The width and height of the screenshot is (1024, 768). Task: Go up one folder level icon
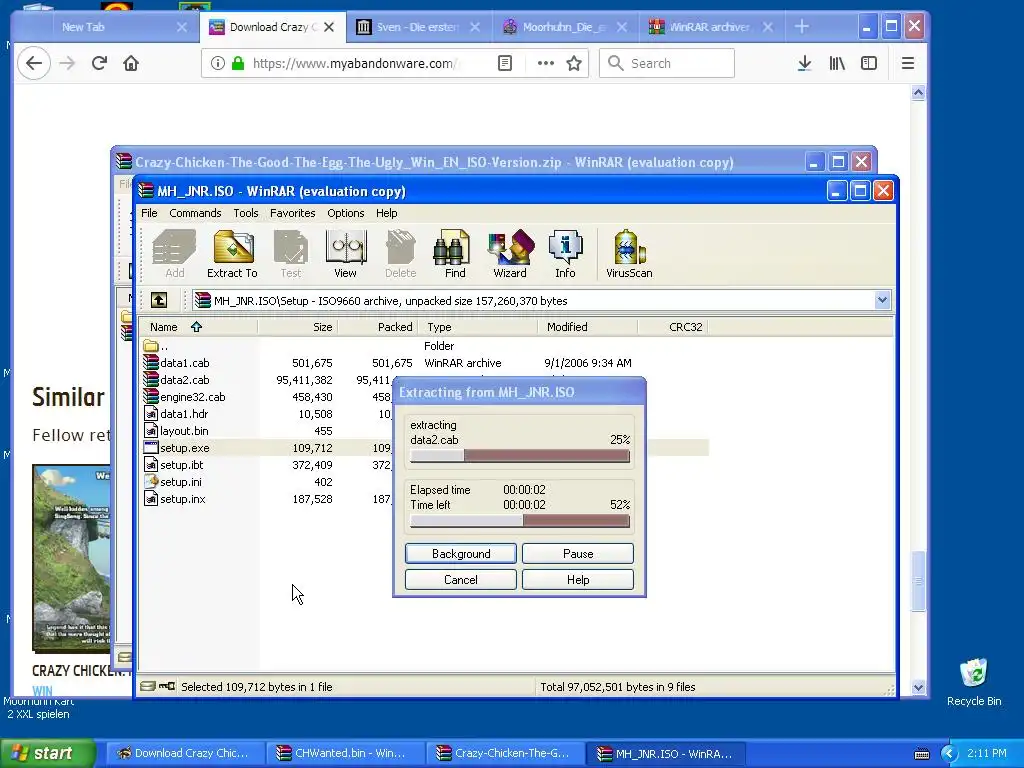coord(159,300)
